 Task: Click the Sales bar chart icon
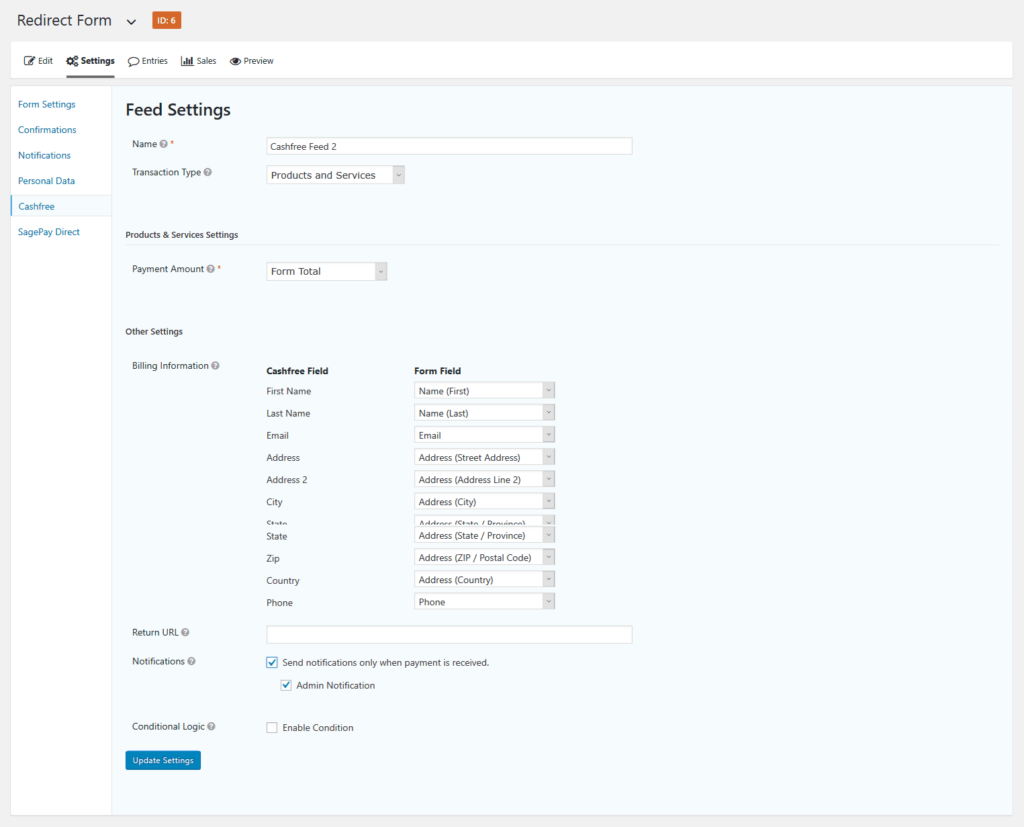[187, 61]
